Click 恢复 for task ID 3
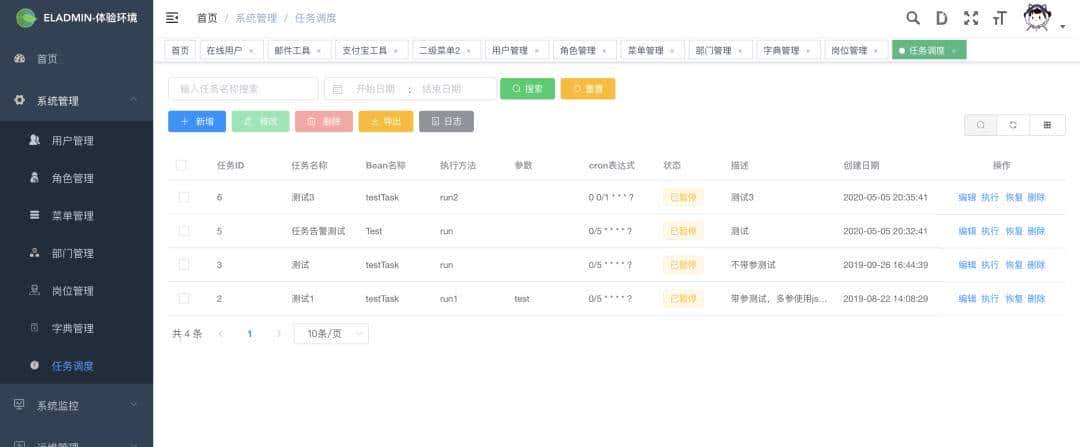1080x447 pixels. coord(1014,264)
